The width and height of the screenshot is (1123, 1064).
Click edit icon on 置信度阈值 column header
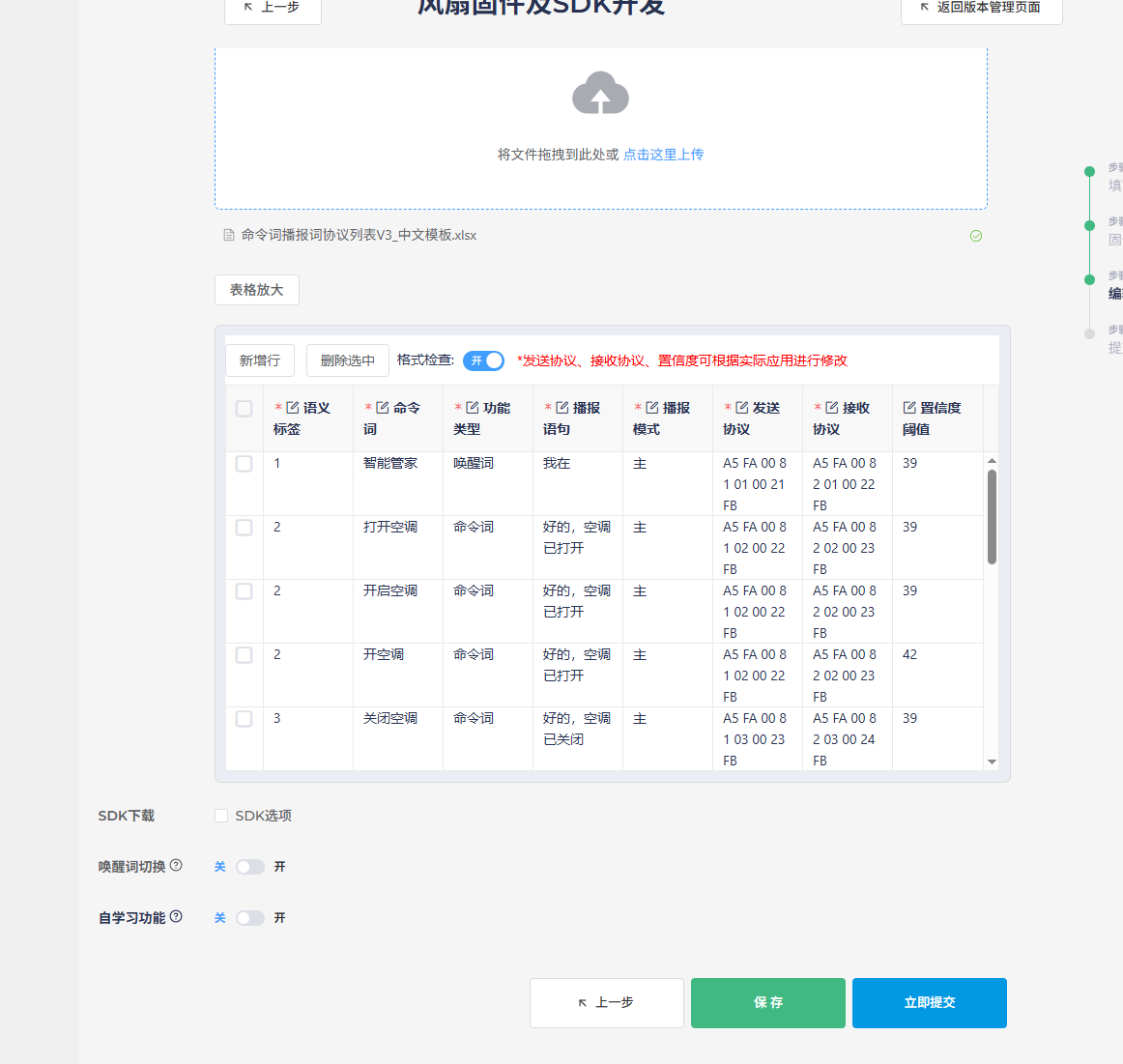point(909,408)
